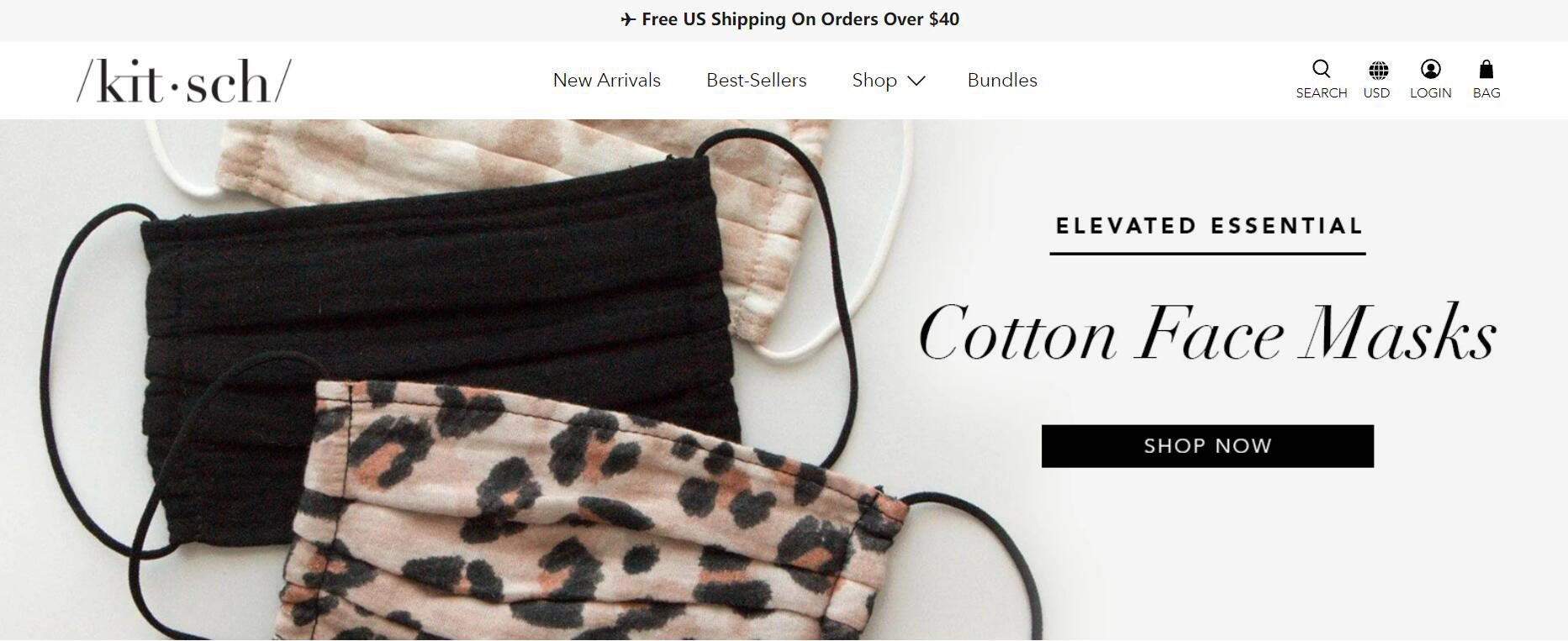This screenshot has height=641, width=1568.
Task: Go to New Arrivals
Action: click(607, 80)
